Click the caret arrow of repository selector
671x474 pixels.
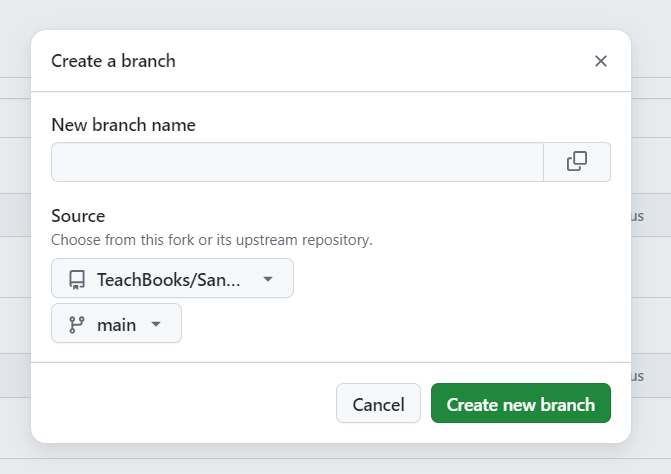[x=268, y=279]
